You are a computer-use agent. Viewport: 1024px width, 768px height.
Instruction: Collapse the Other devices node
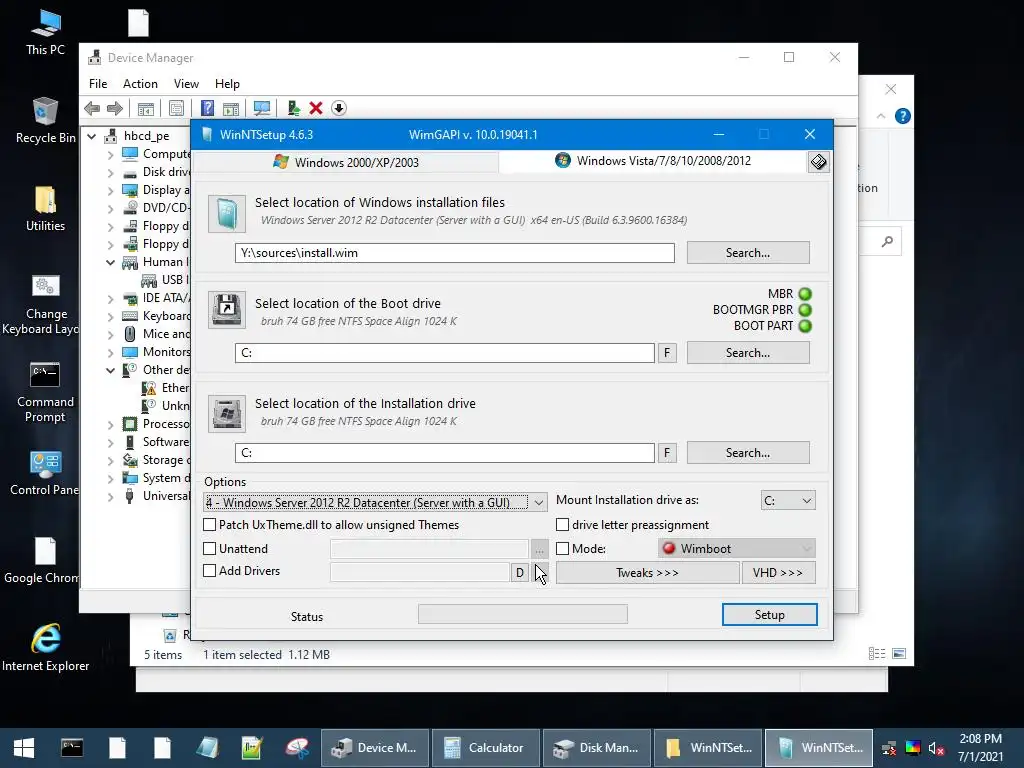click(x=110, y=370)
